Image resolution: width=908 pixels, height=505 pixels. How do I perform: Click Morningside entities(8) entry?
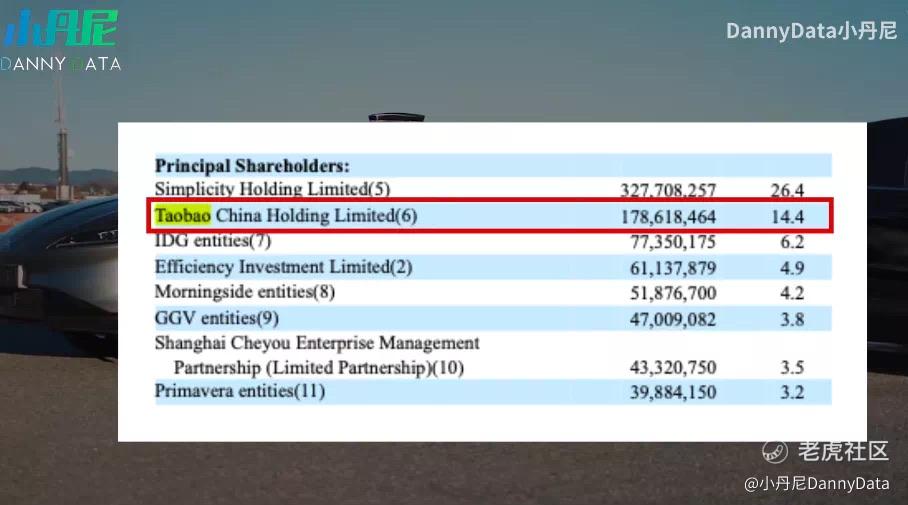244,292
